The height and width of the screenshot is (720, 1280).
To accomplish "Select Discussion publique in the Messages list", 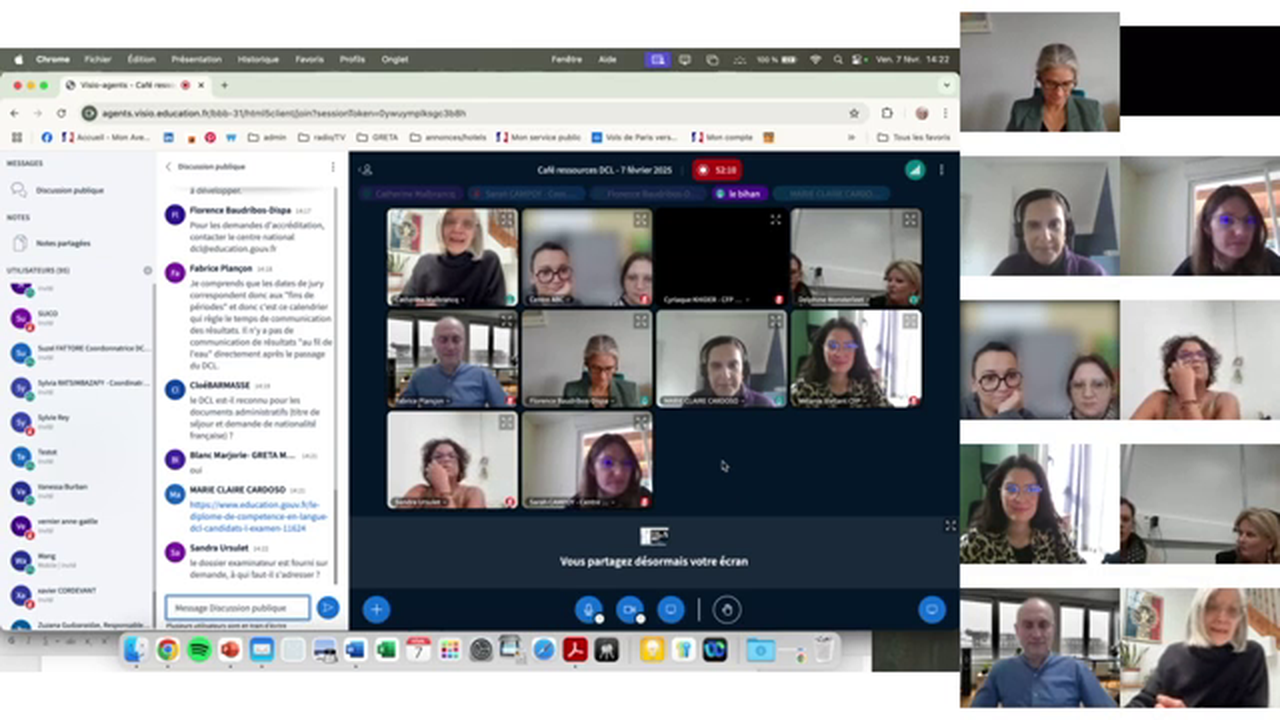I will tap(69, 190).
